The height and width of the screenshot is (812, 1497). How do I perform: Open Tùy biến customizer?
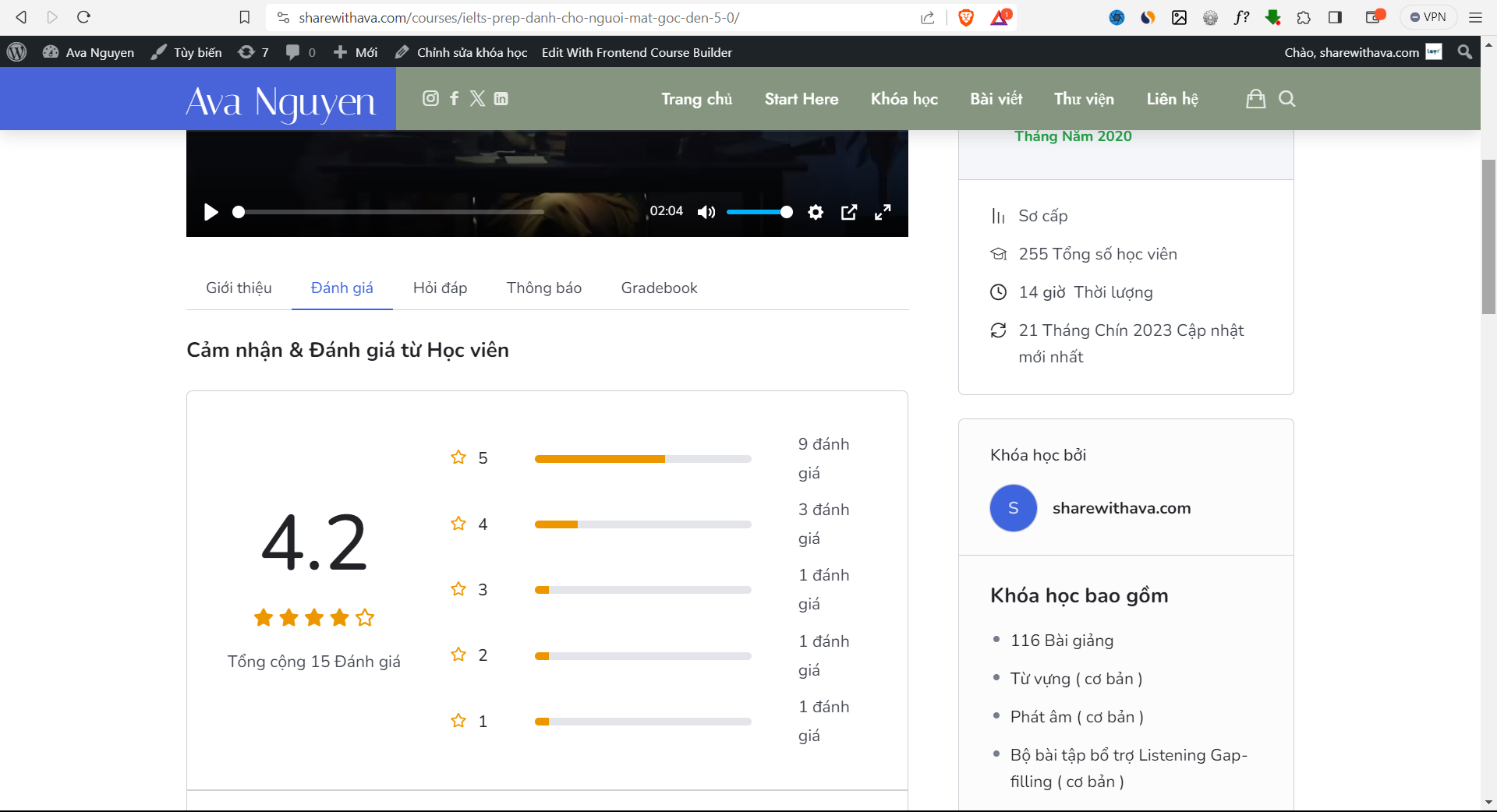pos(186,52)
